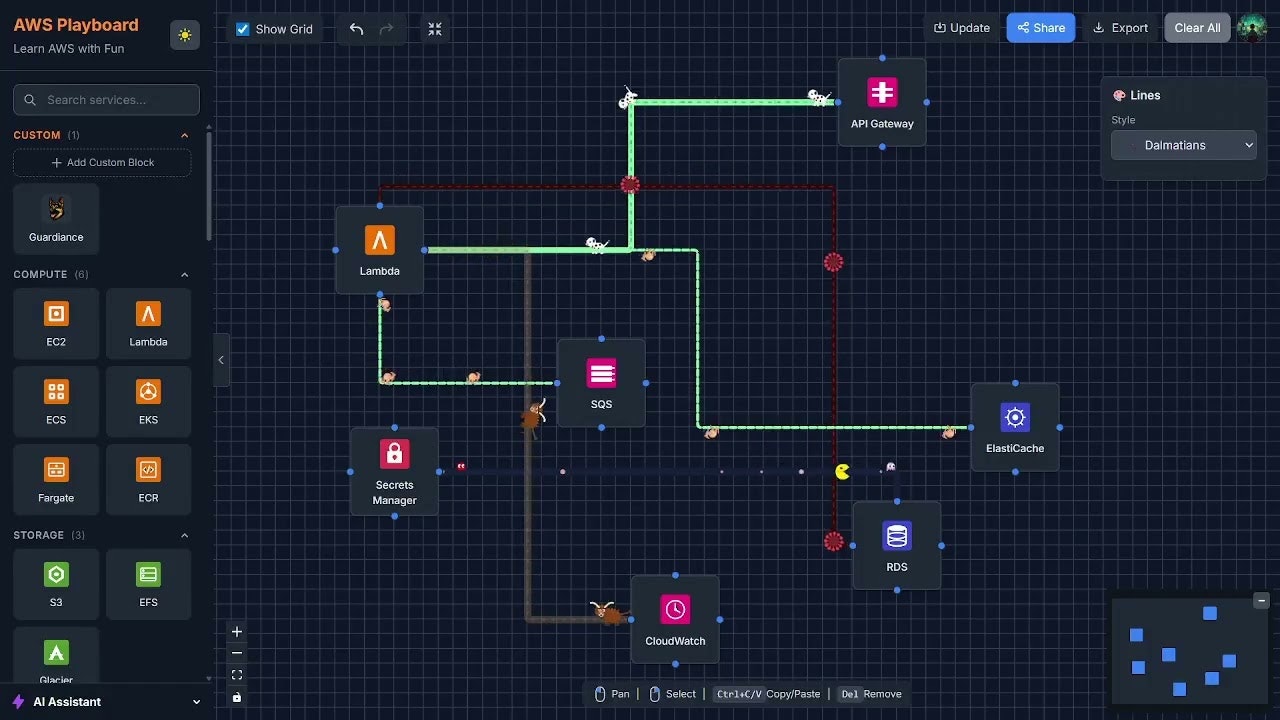The height and width of the screenshot is (720, 1280).
Task: Open the Dalmatians line style dropdown
Action: pos(1183,144)
